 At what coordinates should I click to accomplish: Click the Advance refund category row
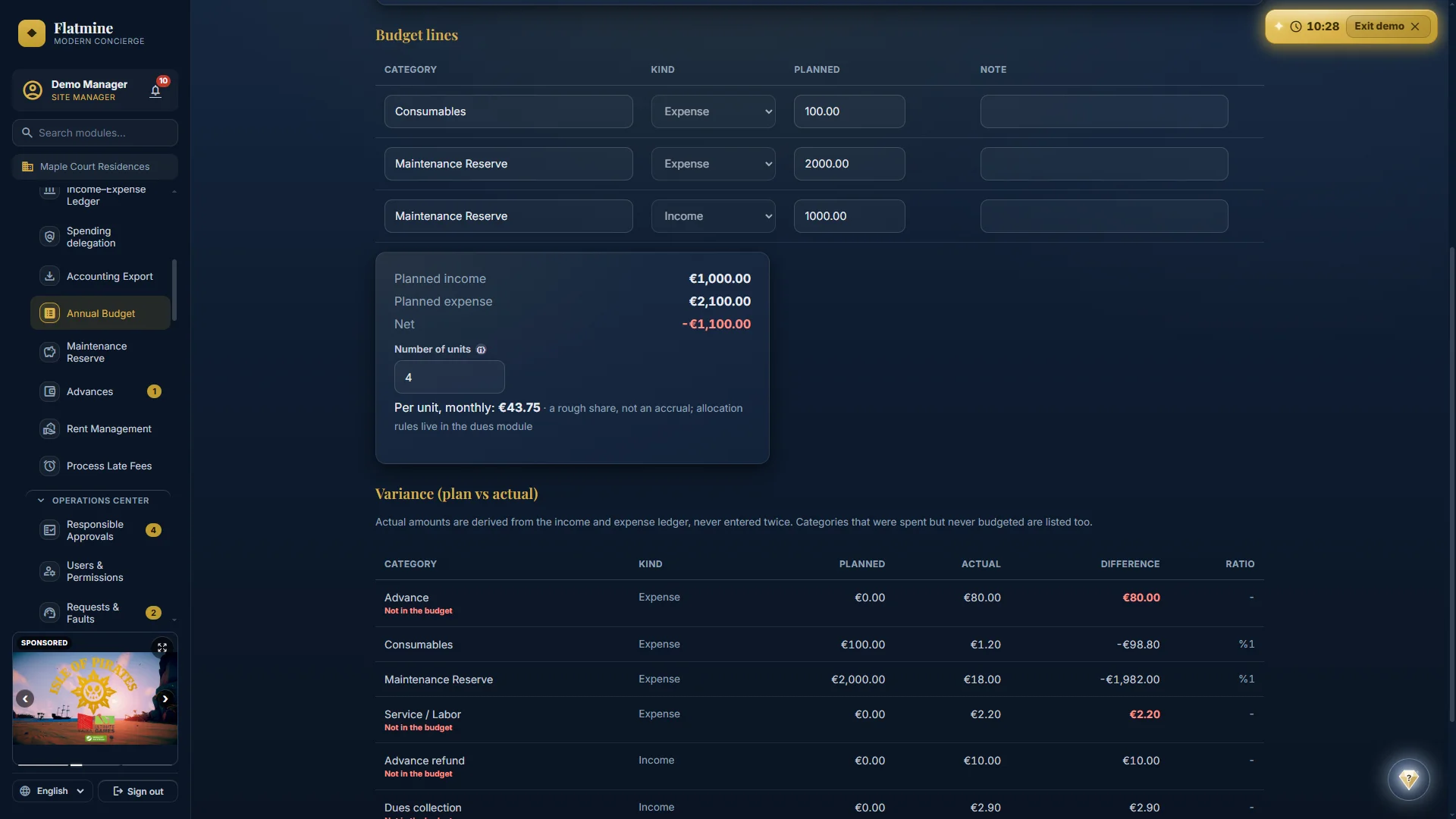[x=819, y=766]
